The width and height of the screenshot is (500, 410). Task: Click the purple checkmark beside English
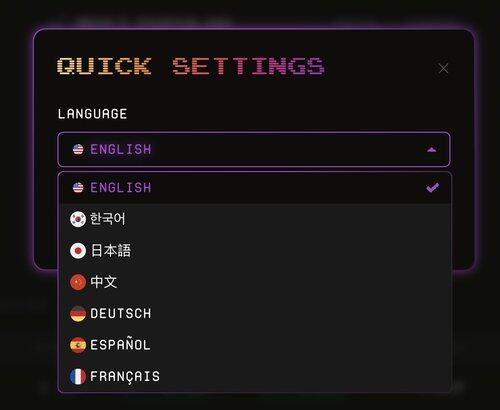433,188
